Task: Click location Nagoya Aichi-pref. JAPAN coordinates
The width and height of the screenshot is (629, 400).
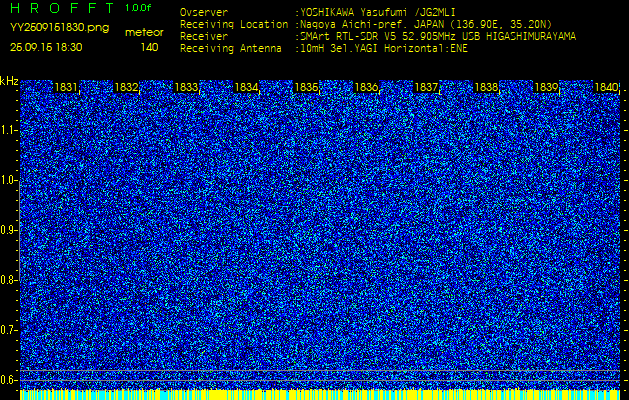Action: pos(426,24)
